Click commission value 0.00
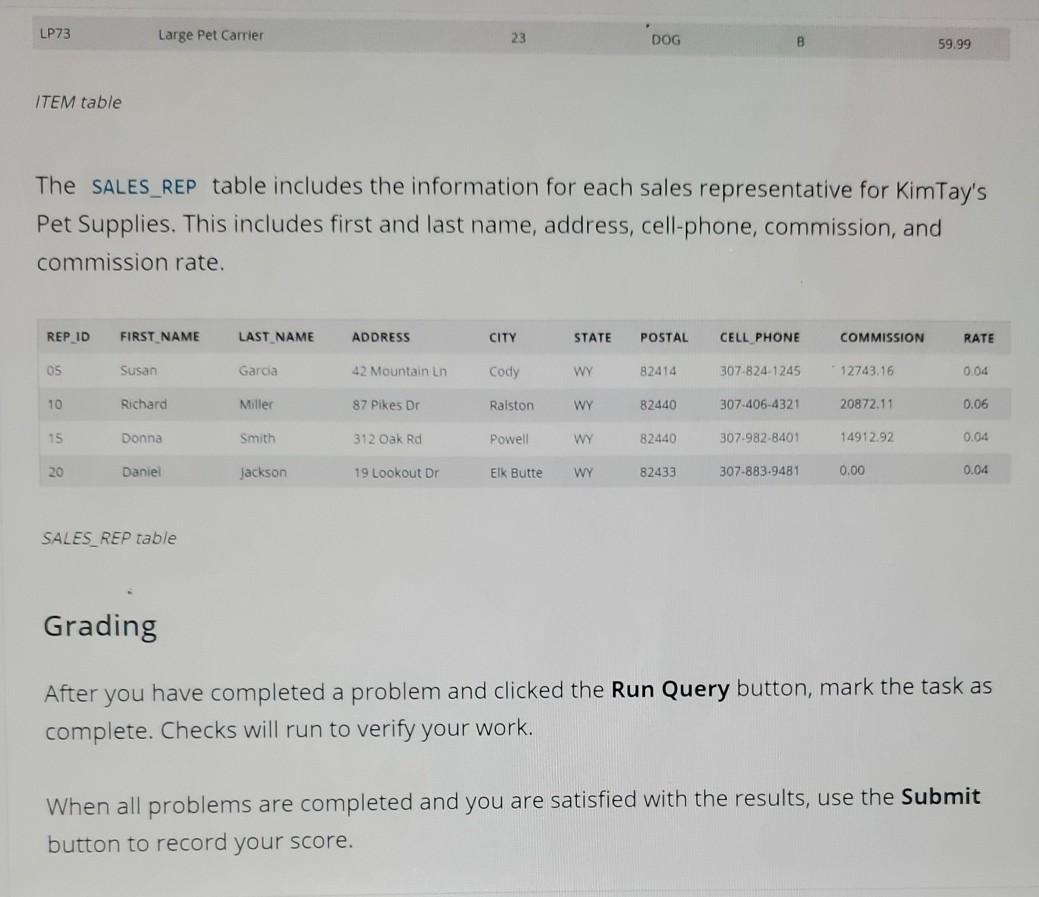The image size is (1039, 897). (852, 470)
